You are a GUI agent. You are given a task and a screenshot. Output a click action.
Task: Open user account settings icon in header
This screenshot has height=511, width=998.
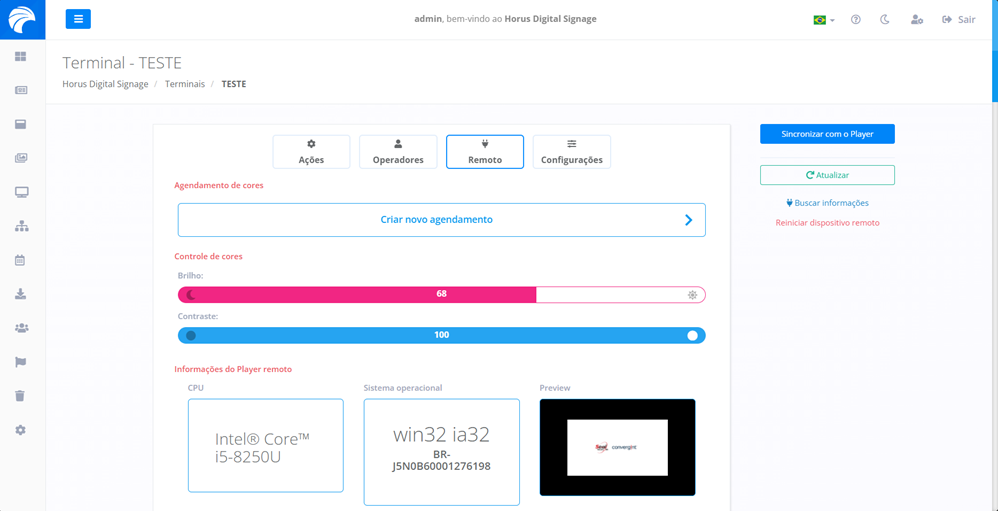tap(916, 20)
